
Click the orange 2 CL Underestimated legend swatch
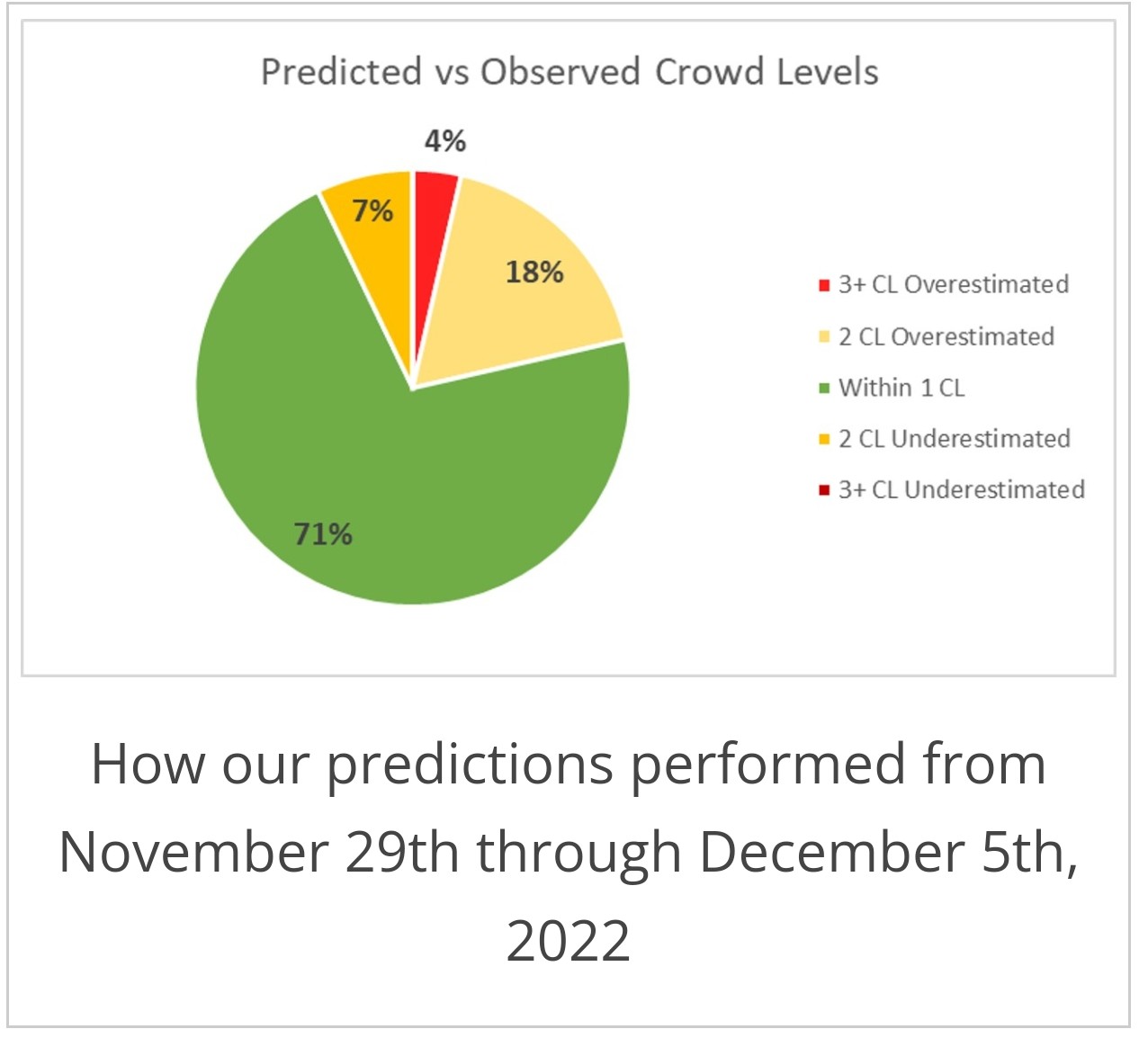(x=823, y=440)
